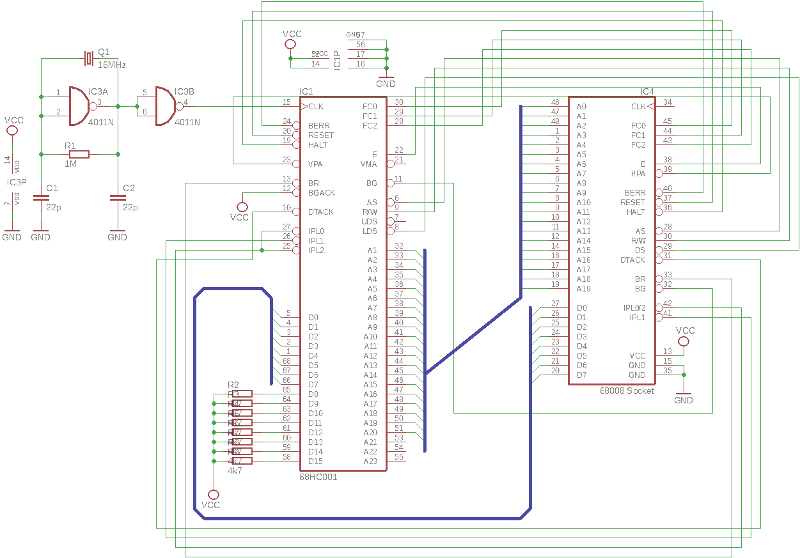Select the RESET pin on IC1
The image size is (800, 558).
[321, 135]
